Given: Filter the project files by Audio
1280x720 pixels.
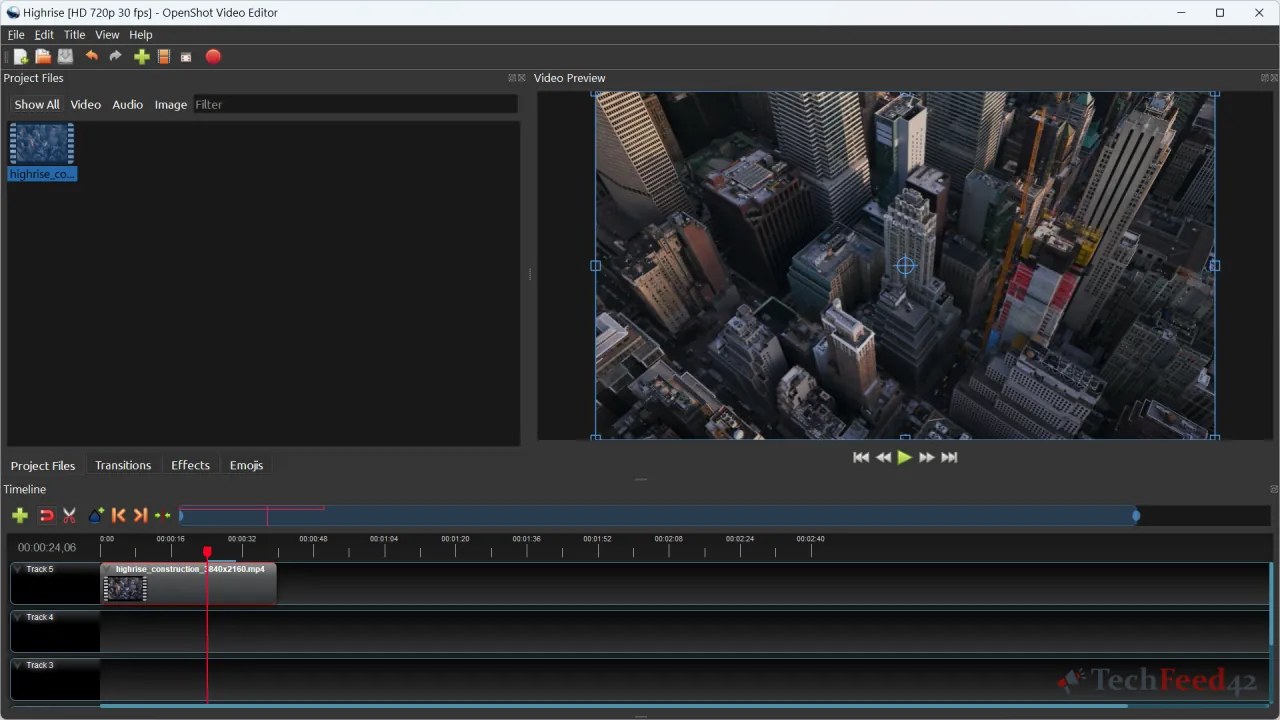Looking at the screenshot, I should [x=128, y=104].
